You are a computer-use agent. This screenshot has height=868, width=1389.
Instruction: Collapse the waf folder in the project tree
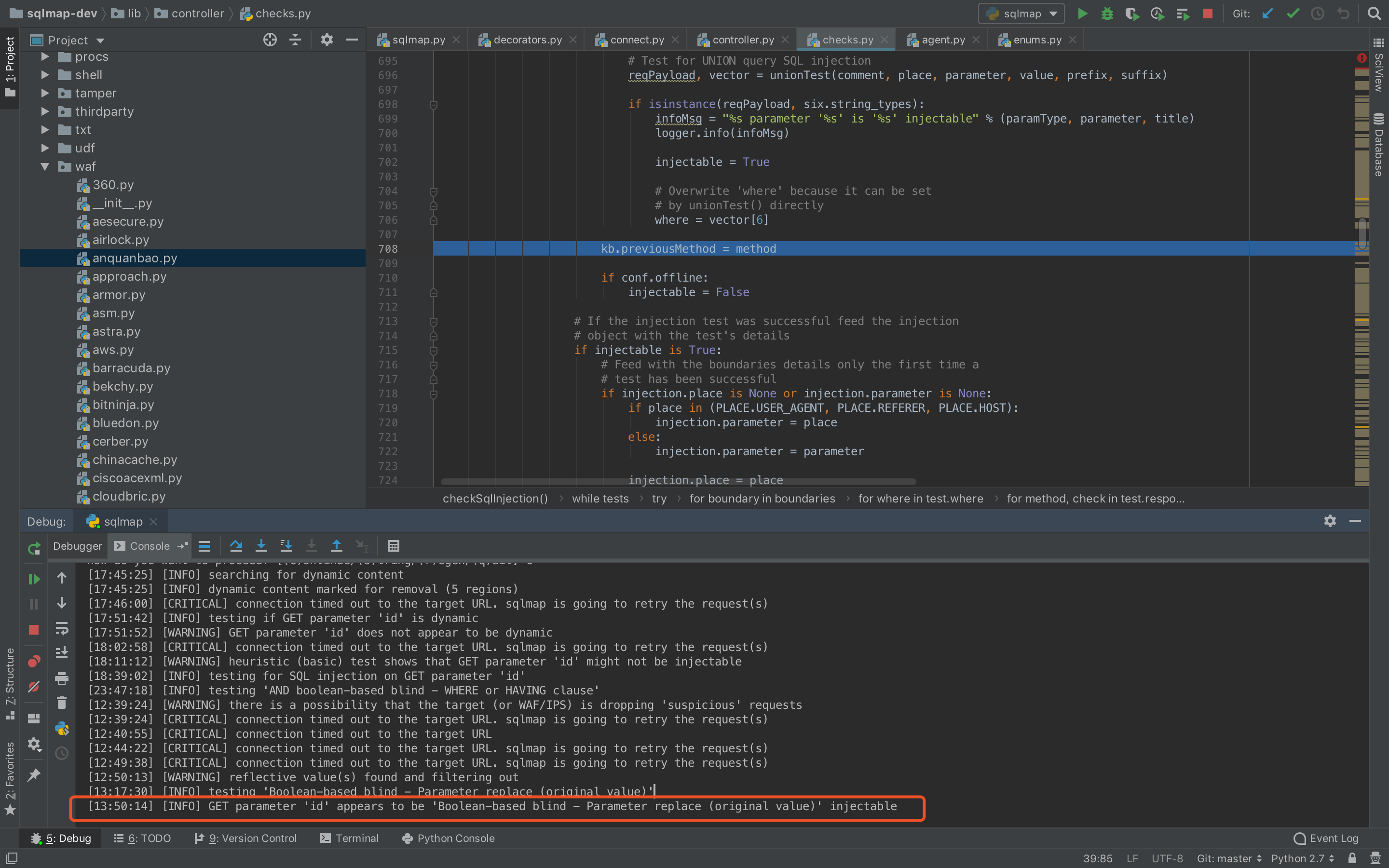click(45, 166)
